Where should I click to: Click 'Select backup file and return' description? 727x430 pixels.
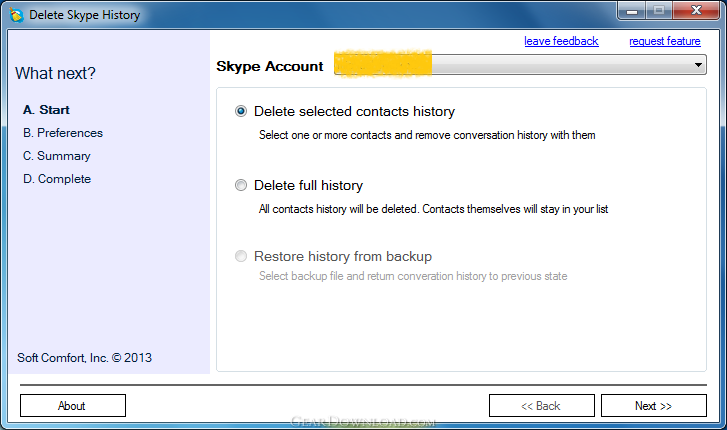413,276
